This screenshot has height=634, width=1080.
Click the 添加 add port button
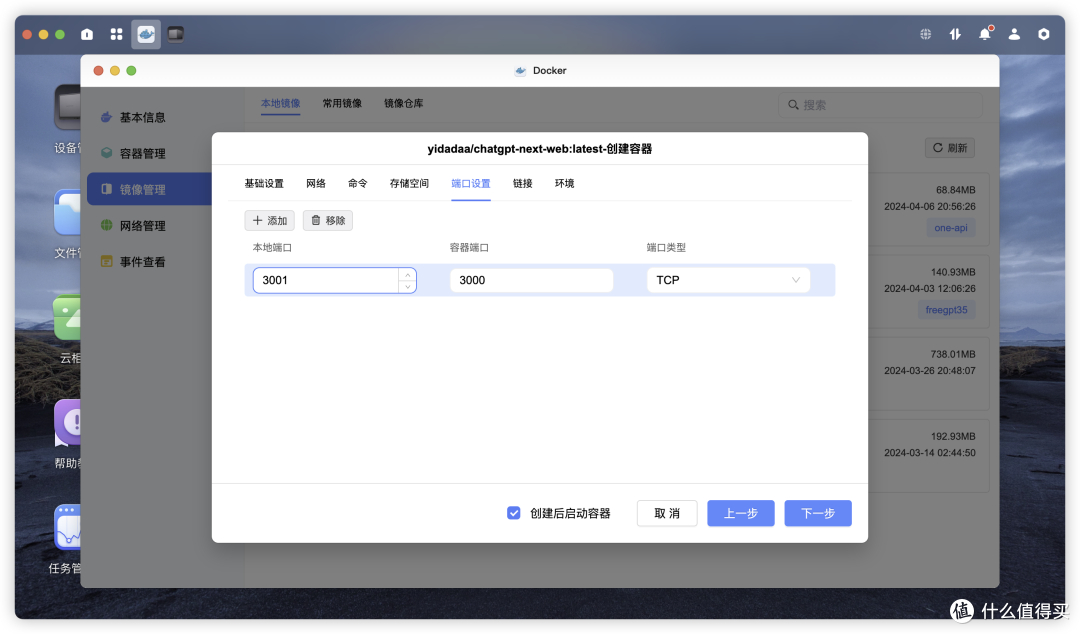click(269, 221)
